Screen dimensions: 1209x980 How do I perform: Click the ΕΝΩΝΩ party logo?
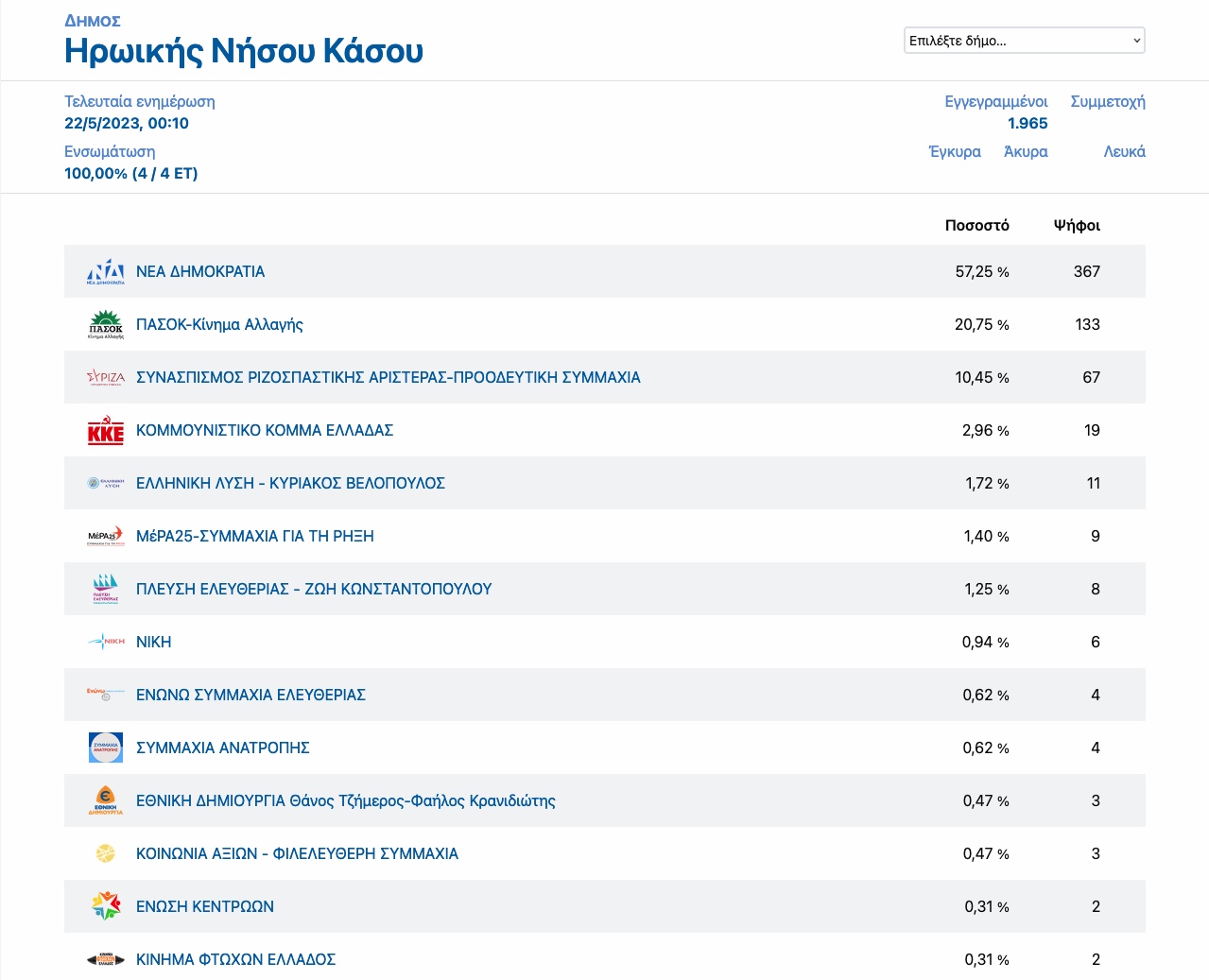coord(106,695)
